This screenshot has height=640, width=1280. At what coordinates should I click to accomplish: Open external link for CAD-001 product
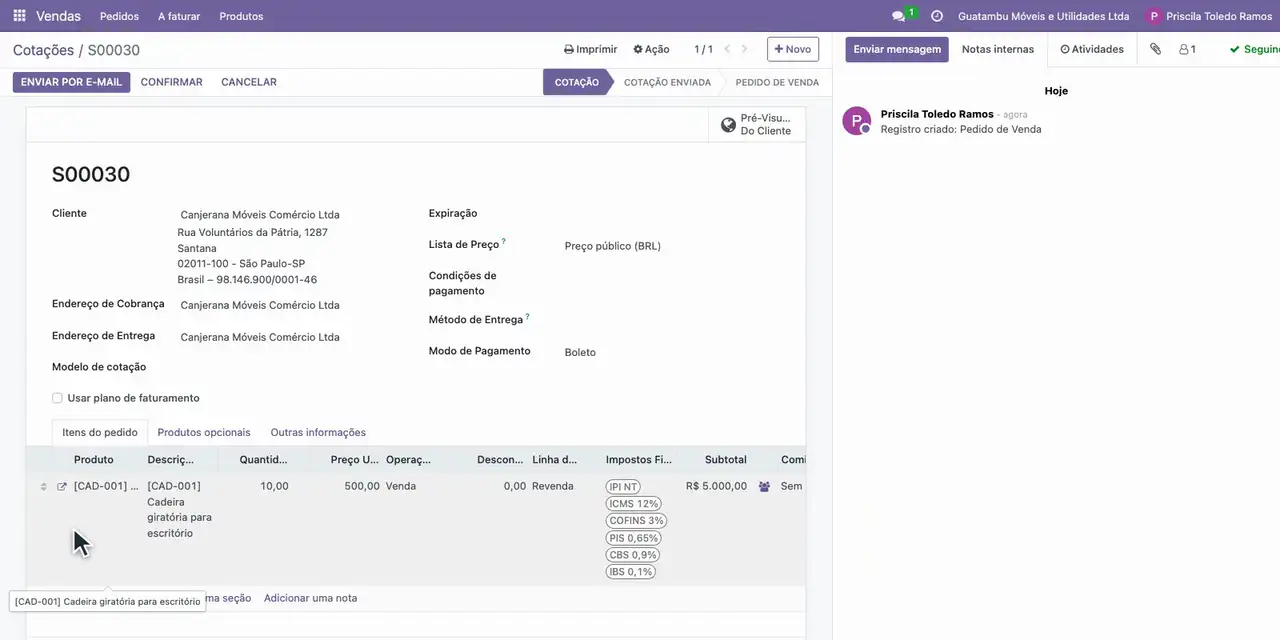click(62, 487)
